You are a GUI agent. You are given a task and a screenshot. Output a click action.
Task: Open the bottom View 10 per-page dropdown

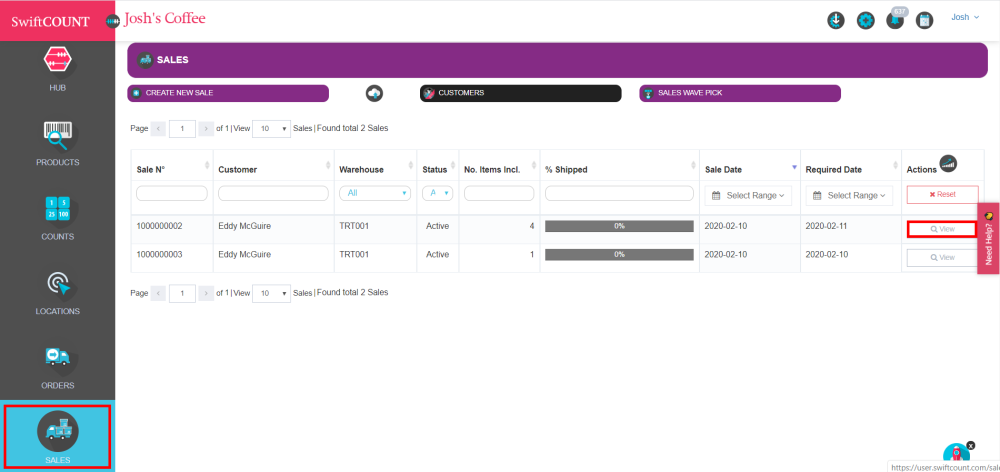tap(272, 293)
